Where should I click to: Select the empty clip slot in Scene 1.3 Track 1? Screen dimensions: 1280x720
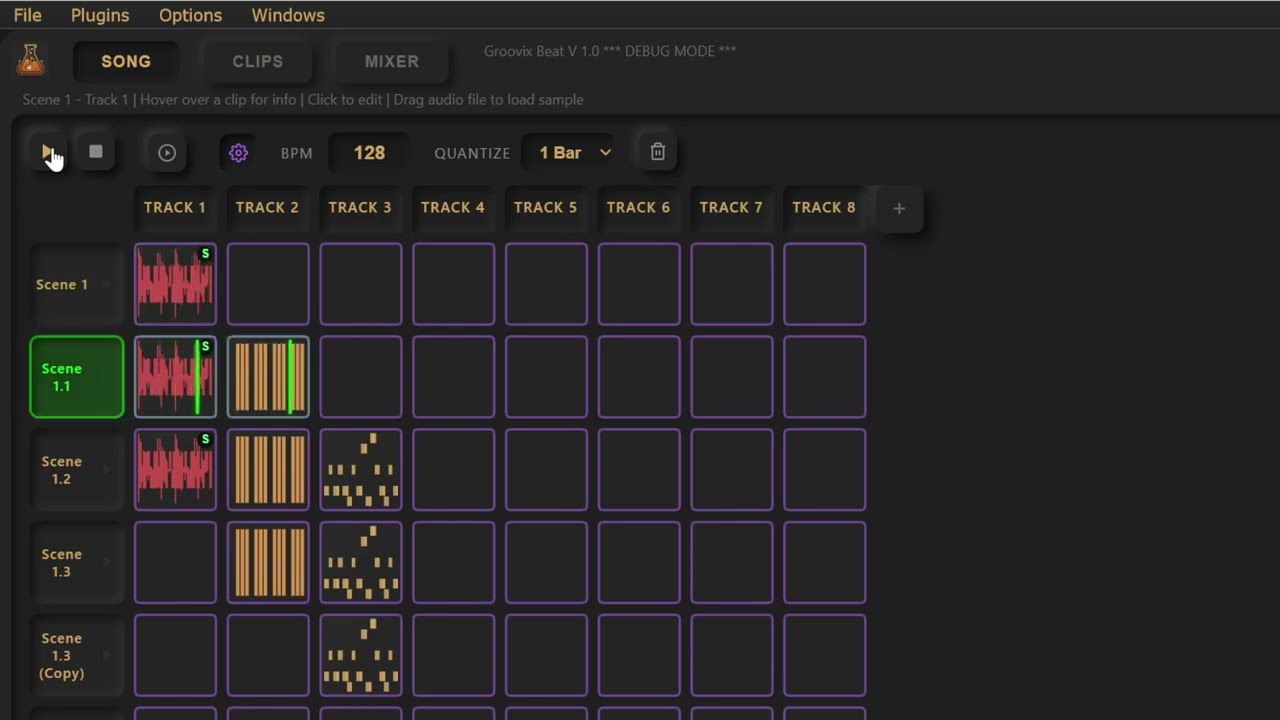175,563
